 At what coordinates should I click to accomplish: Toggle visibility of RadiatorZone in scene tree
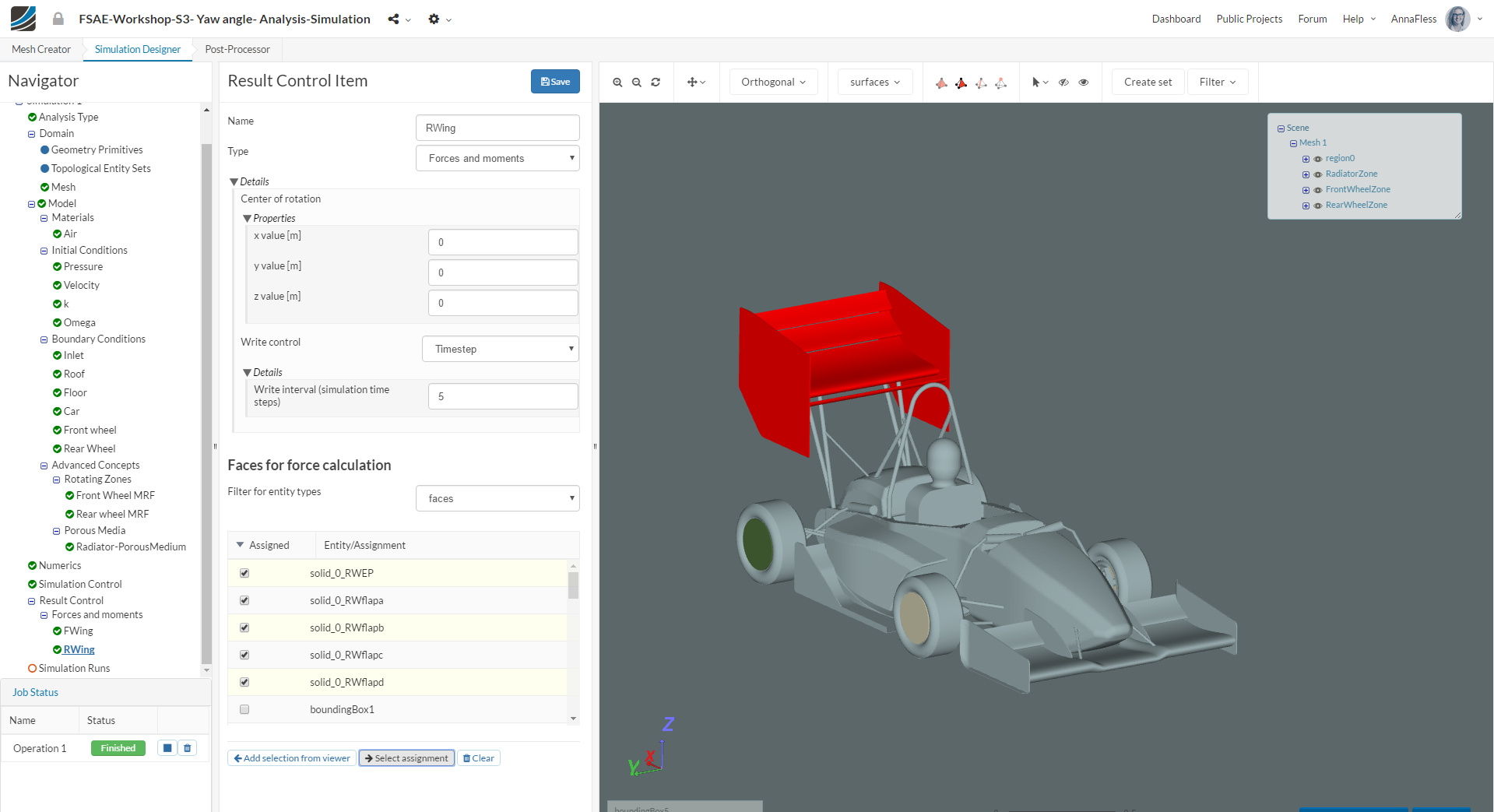1318,174
